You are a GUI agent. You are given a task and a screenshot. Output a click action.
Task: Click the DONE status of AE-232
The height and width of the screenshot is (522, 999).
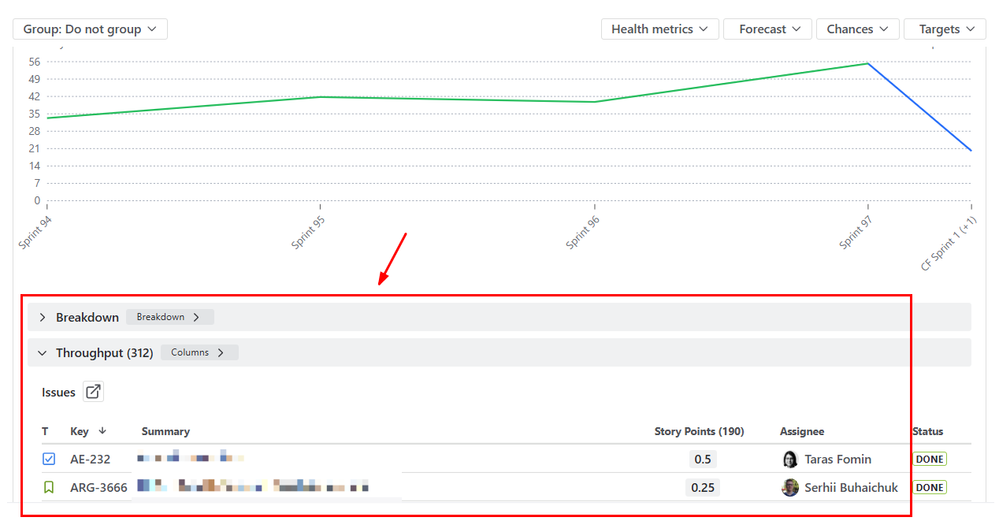[930, 459]
